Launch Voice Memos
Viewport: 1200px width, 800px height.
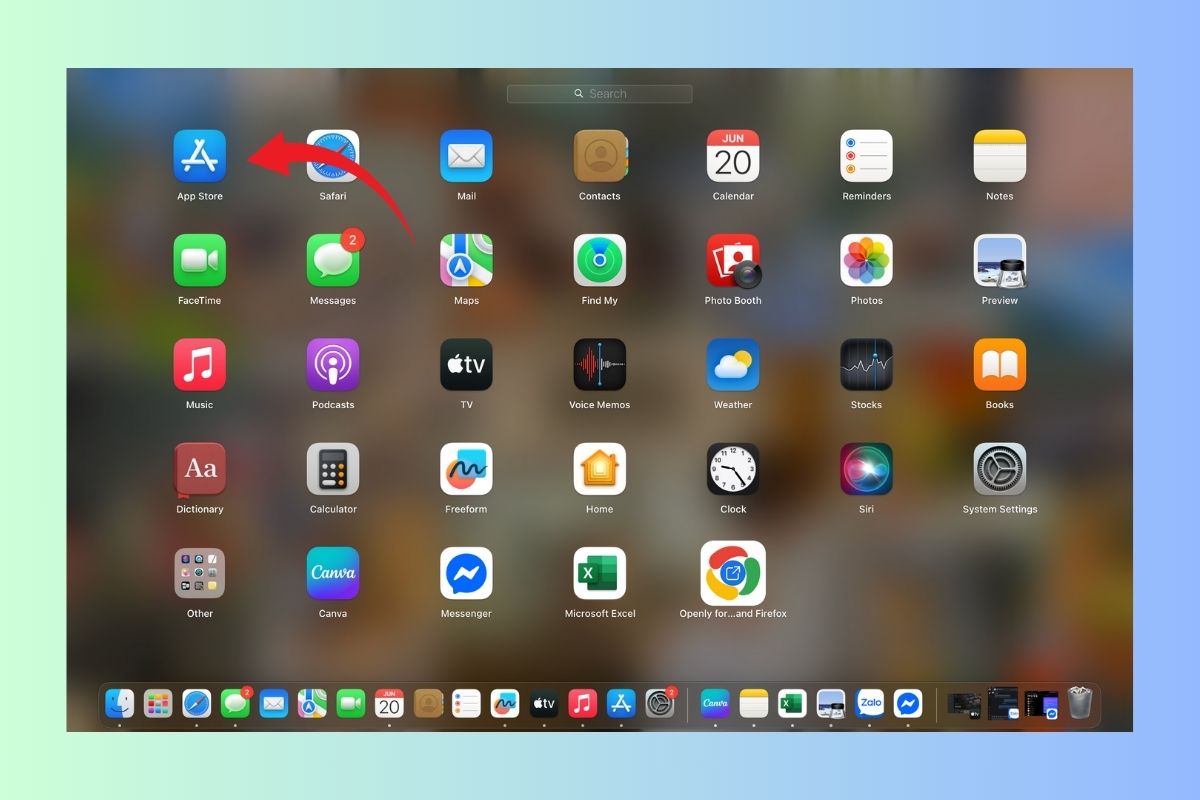[600, 364]
